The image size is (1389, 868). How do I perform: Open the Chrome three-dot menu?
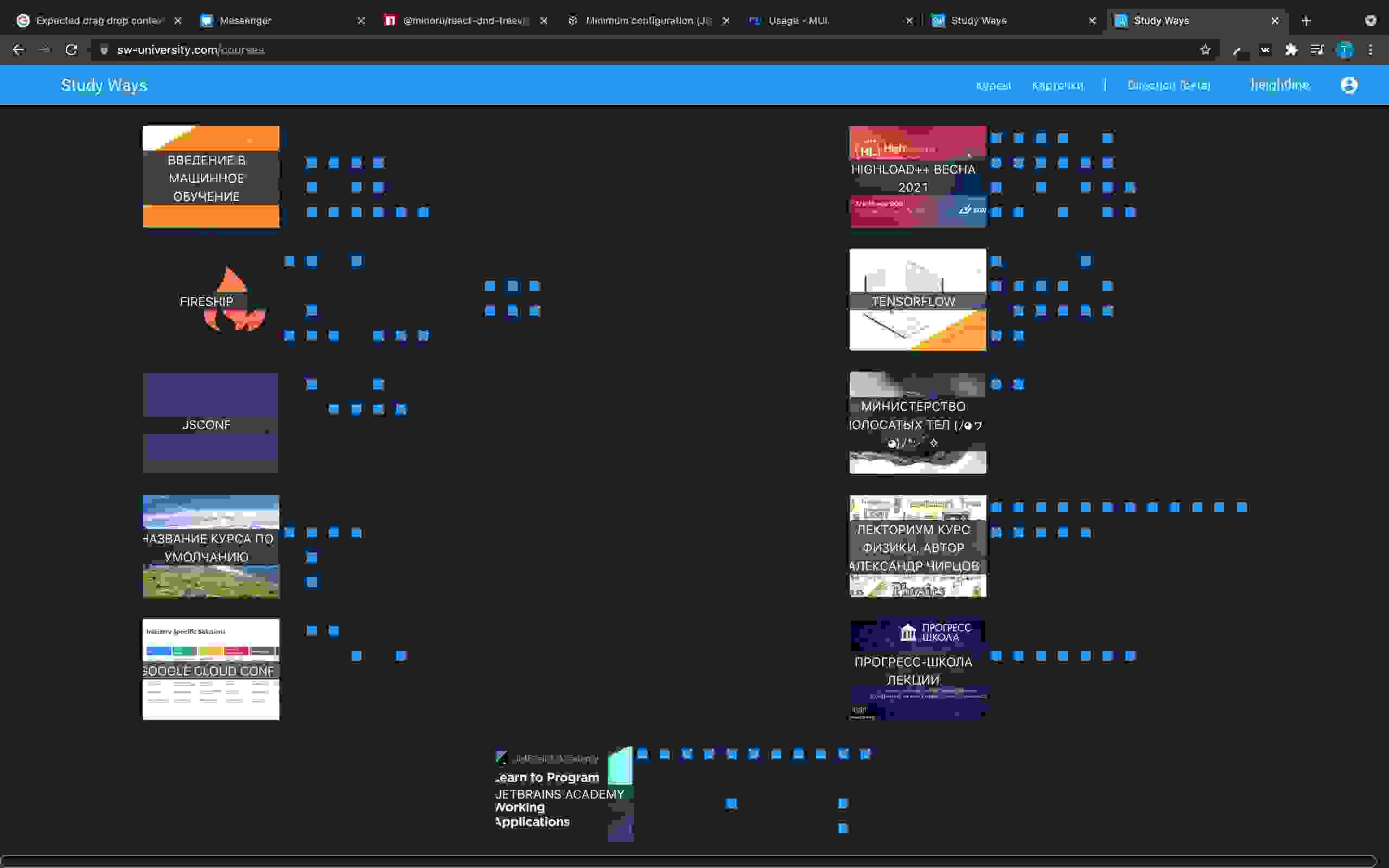click(x=1370, y=50)
